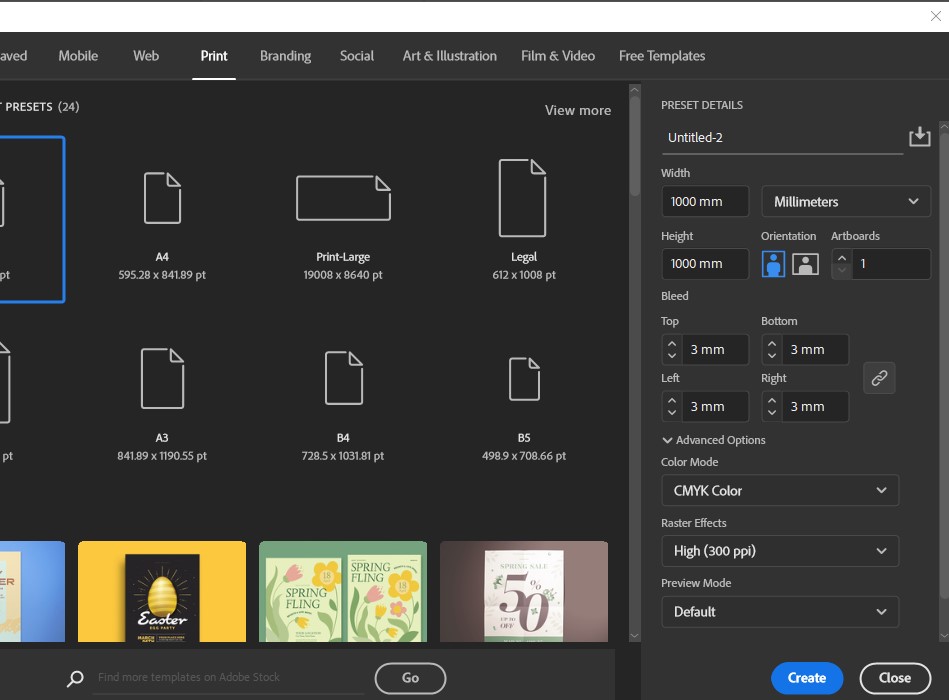
Task: Open the CMYK Color mode dropdown
Action: 780,491
